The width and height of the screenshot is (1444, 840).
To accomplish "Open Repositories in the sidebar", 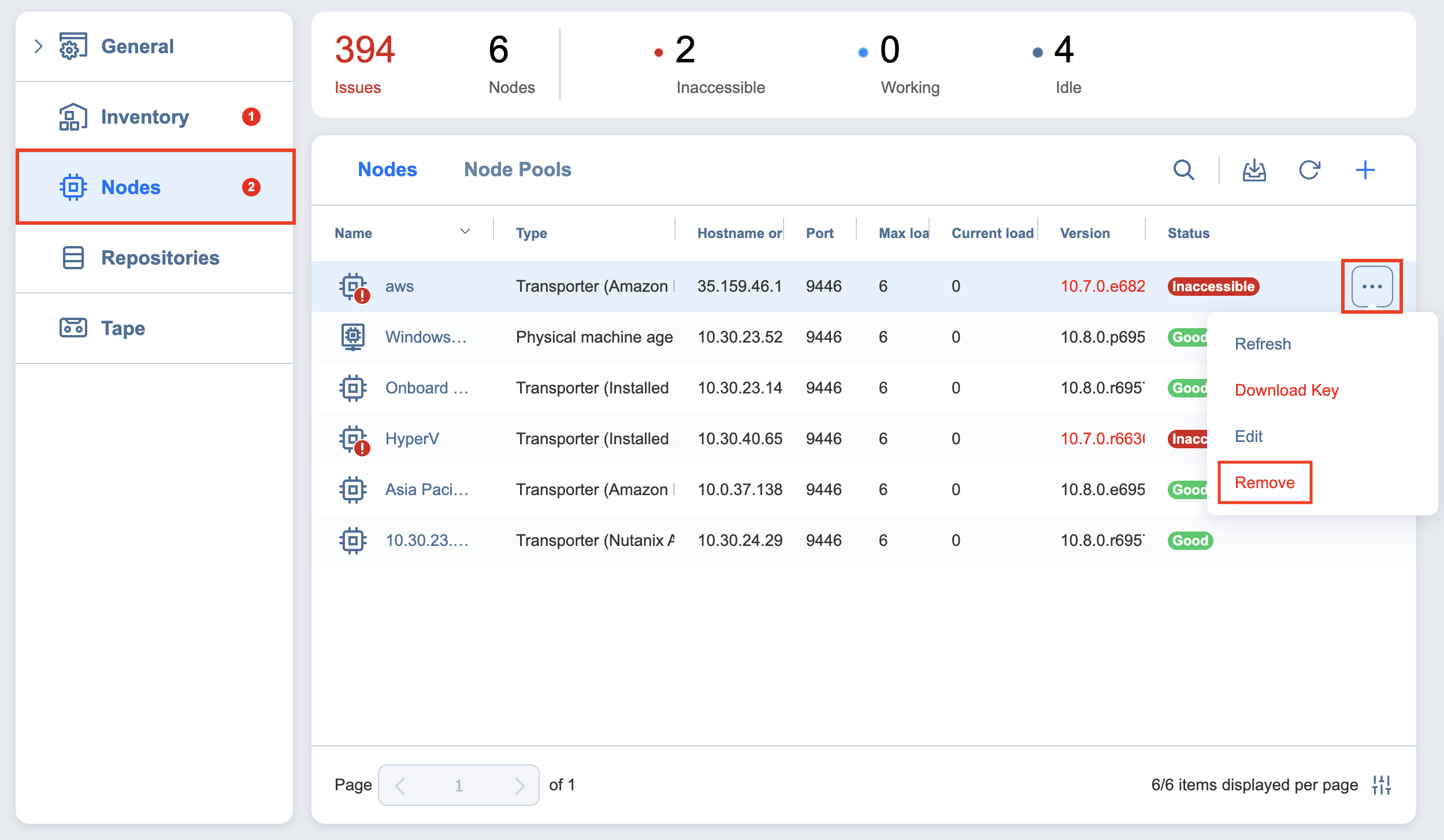I will click(x=160, y=258).
